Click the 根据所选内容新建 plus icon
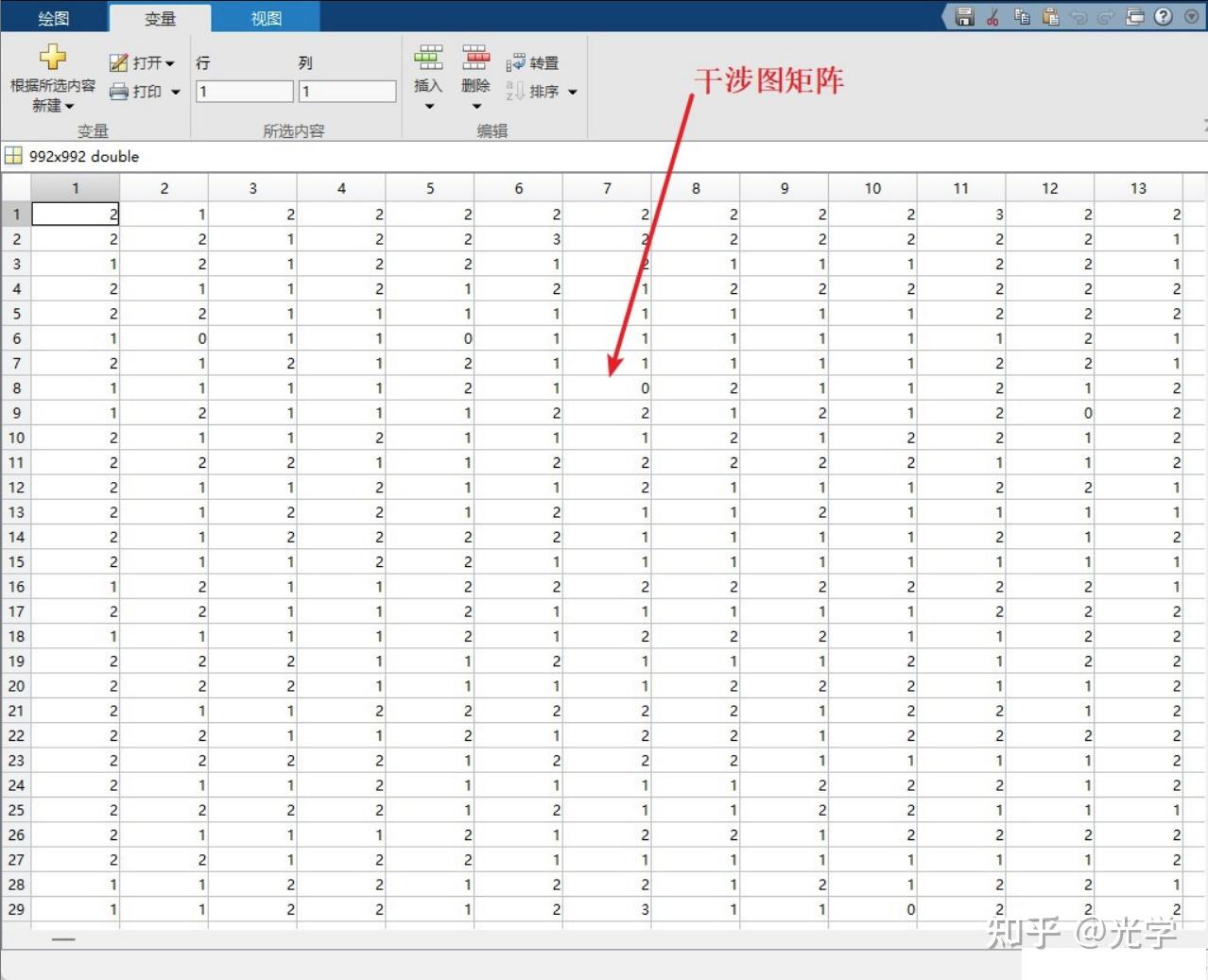Image resolution: width=1208 pixels, height=980 pixels. (x=52, y=59)
